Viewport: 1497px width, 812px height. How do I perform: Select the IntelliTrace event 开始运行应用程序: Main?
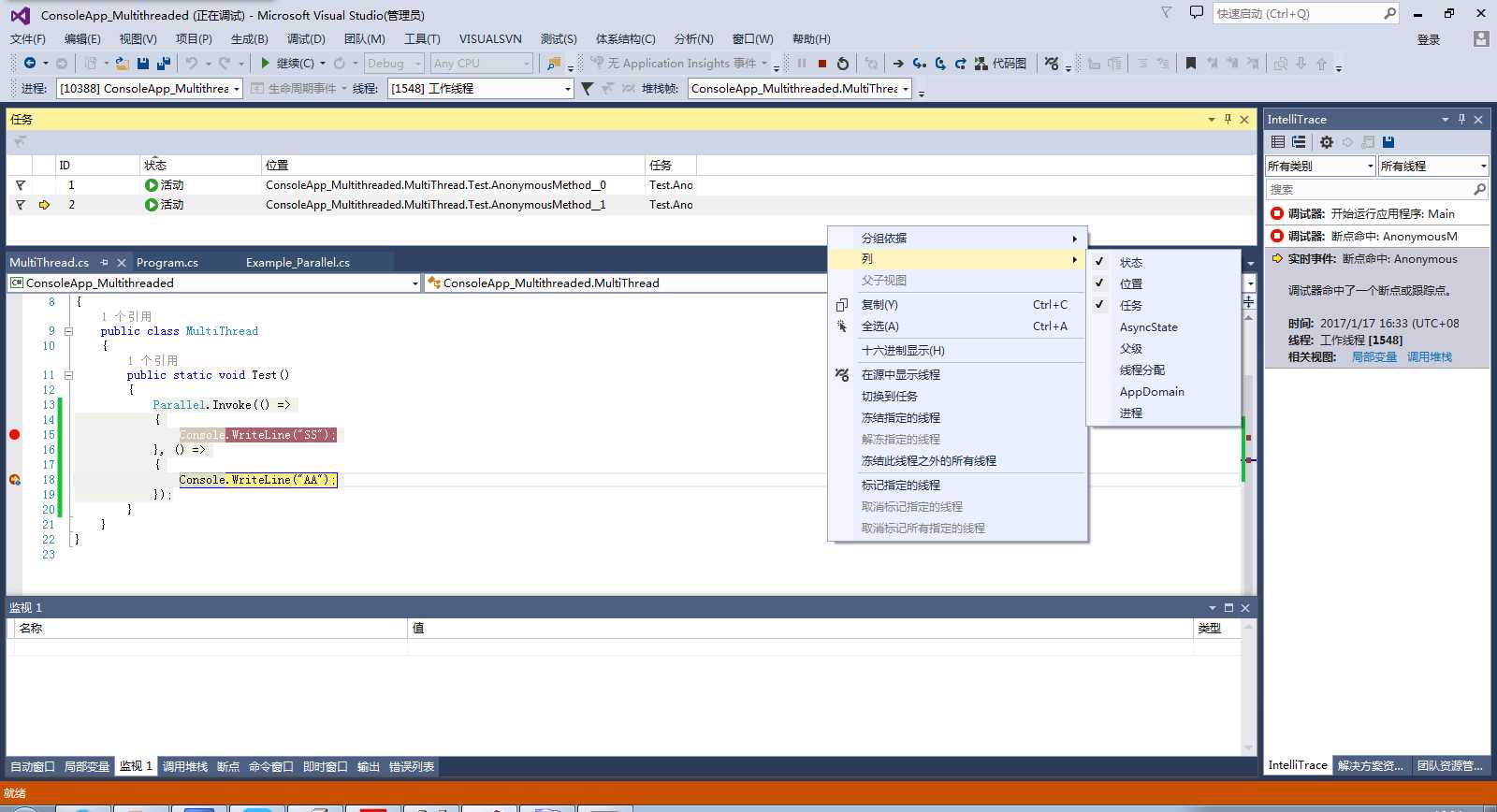tap(1376, 213)
